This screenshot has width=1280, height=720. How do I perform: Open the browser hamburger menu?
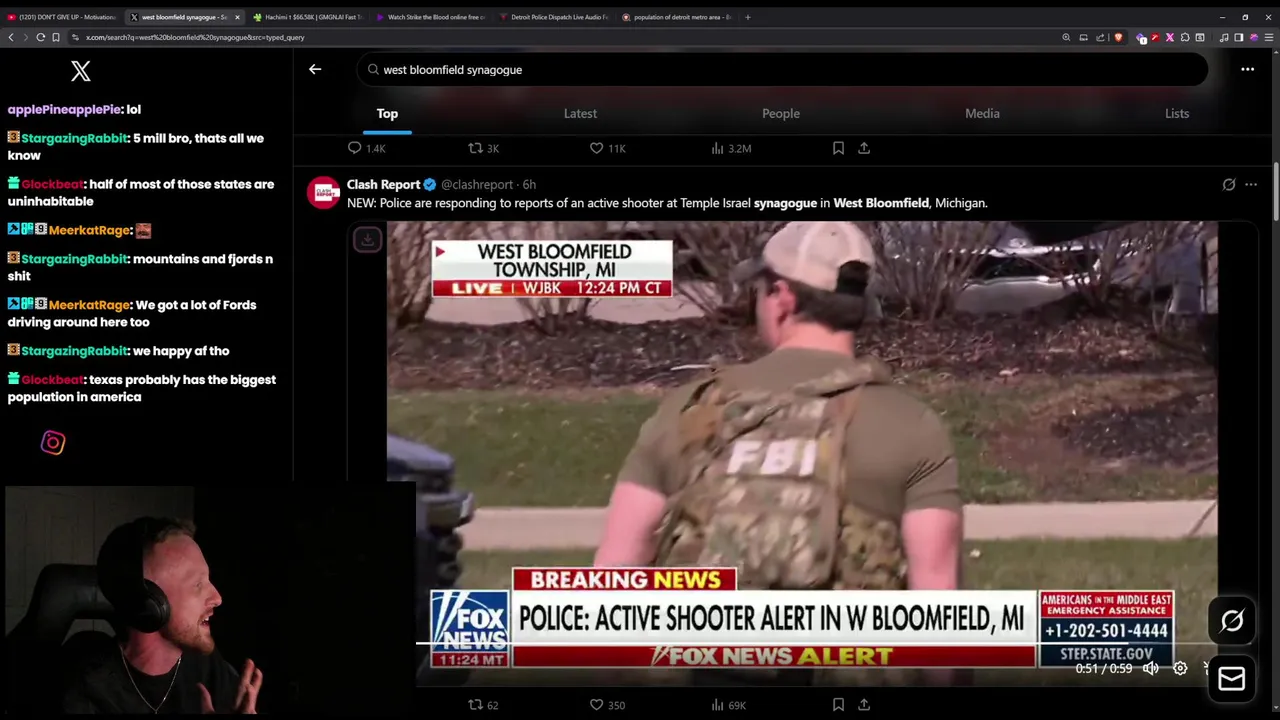point(1269,37)
